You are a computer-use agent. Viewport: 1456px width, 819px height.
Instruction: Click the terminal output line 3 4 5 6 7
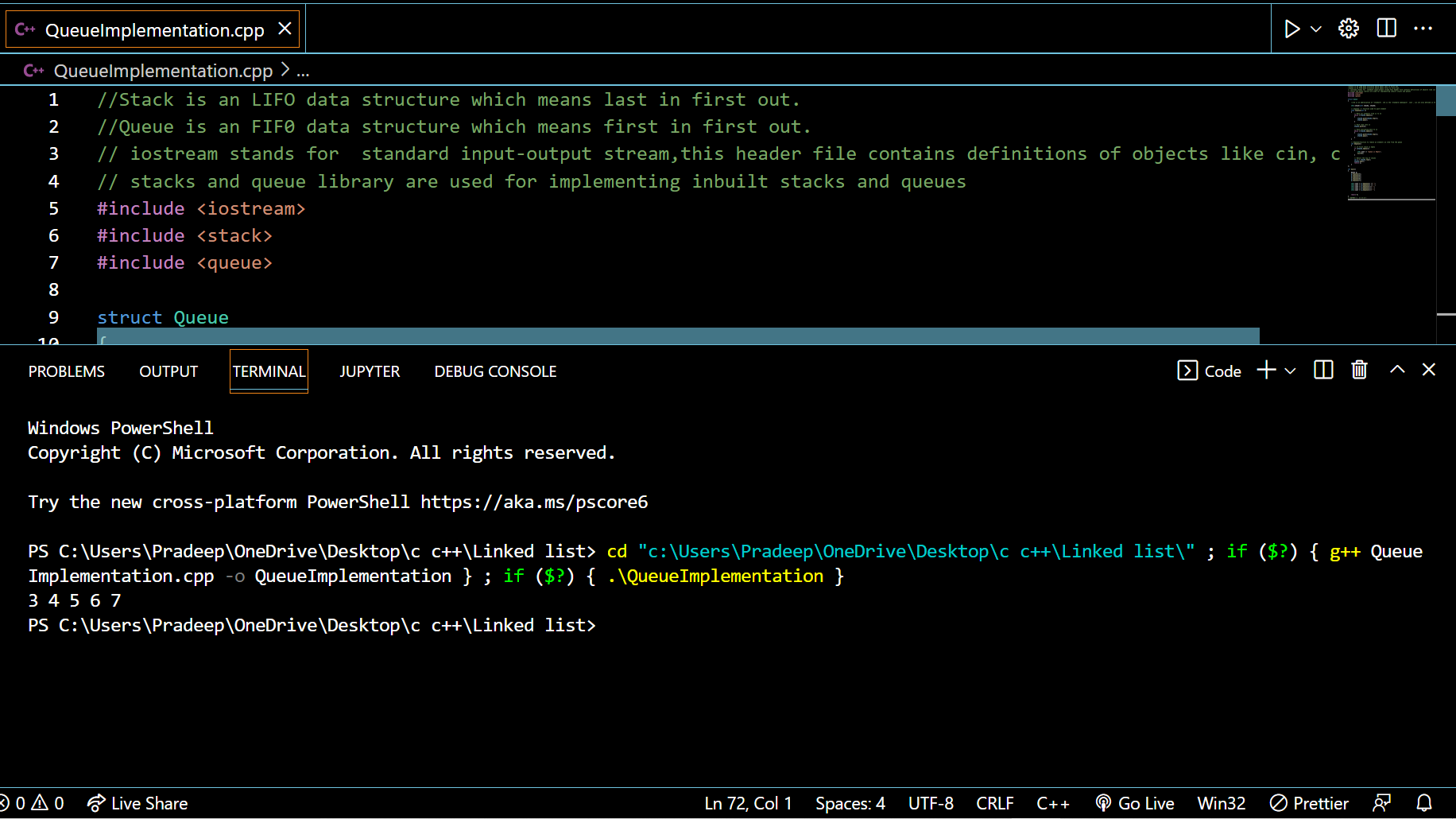74,600
